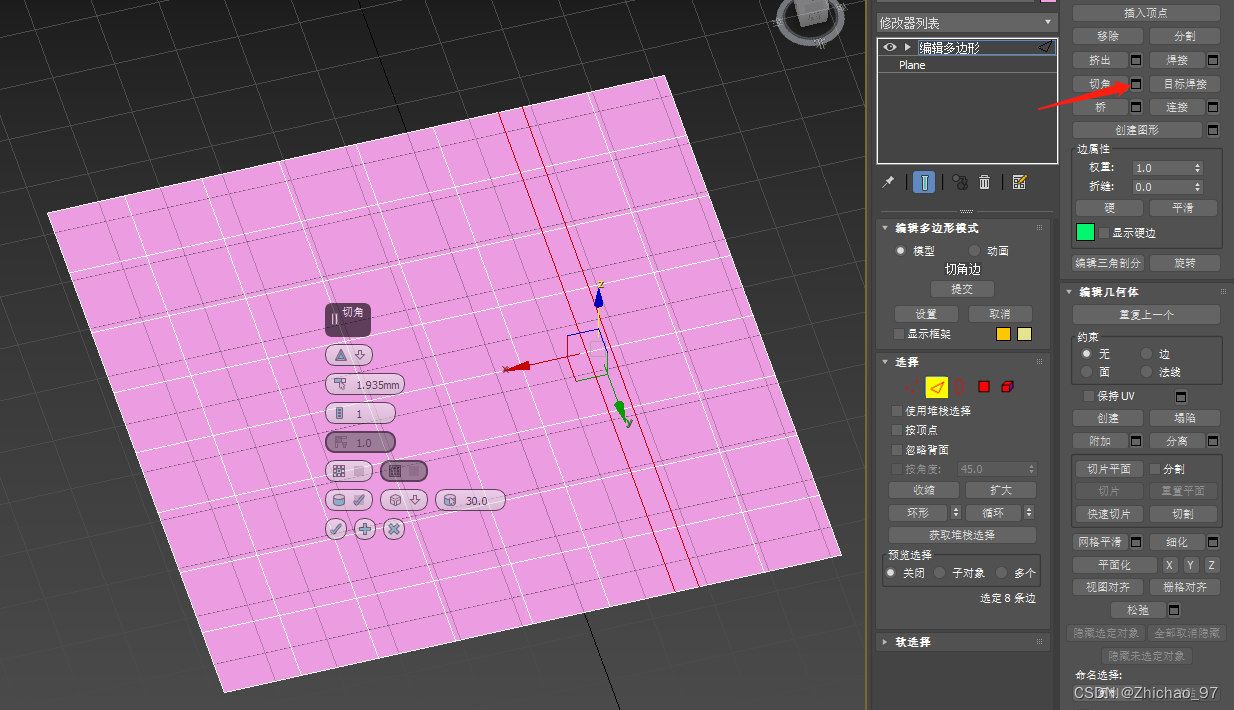
Task: Select the 动画 radio button
Action: tap(975, 251)
